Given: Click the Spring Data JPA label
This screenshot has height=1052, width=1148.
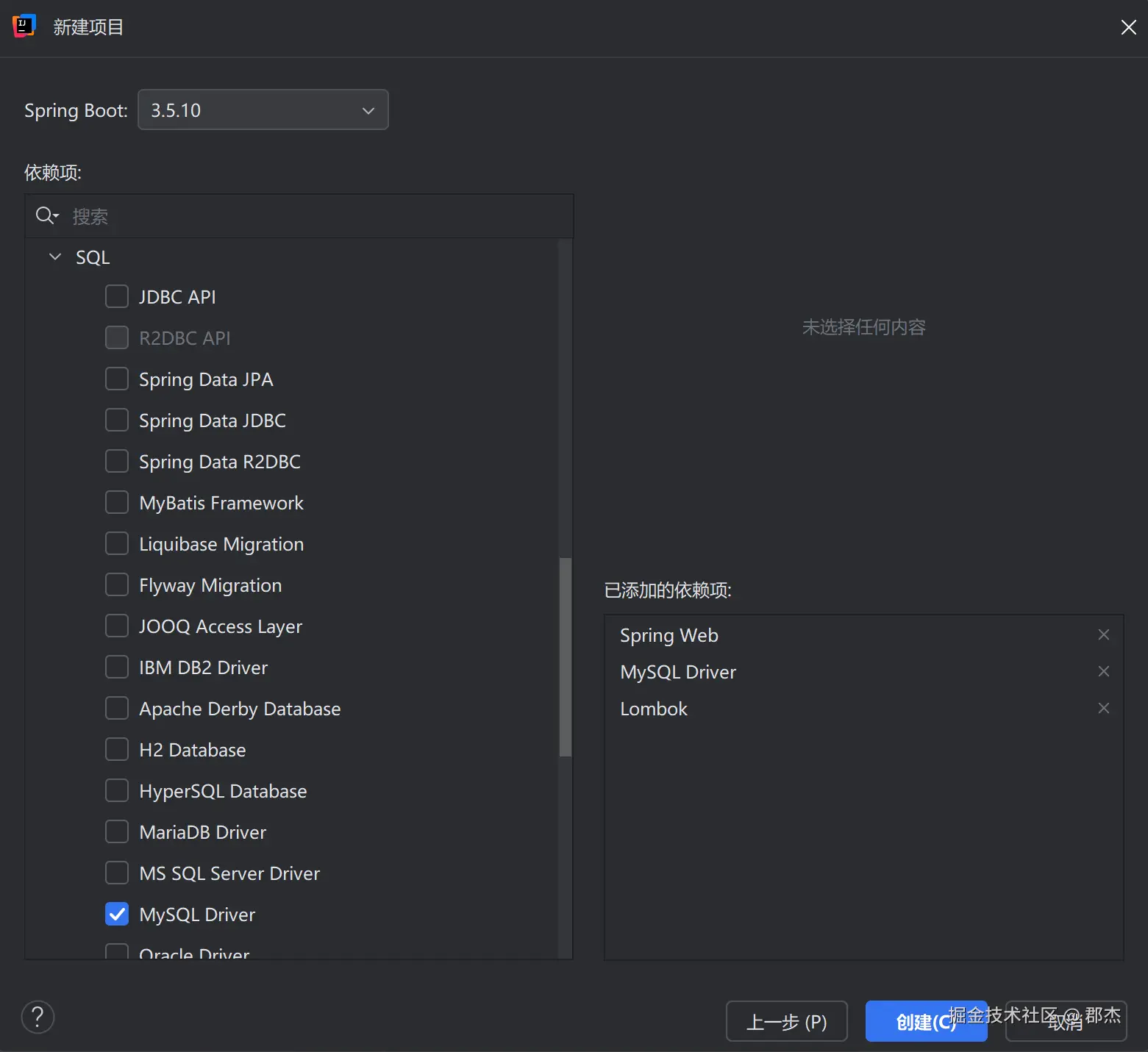Looking at the screenshot, I should coord(206,379).
